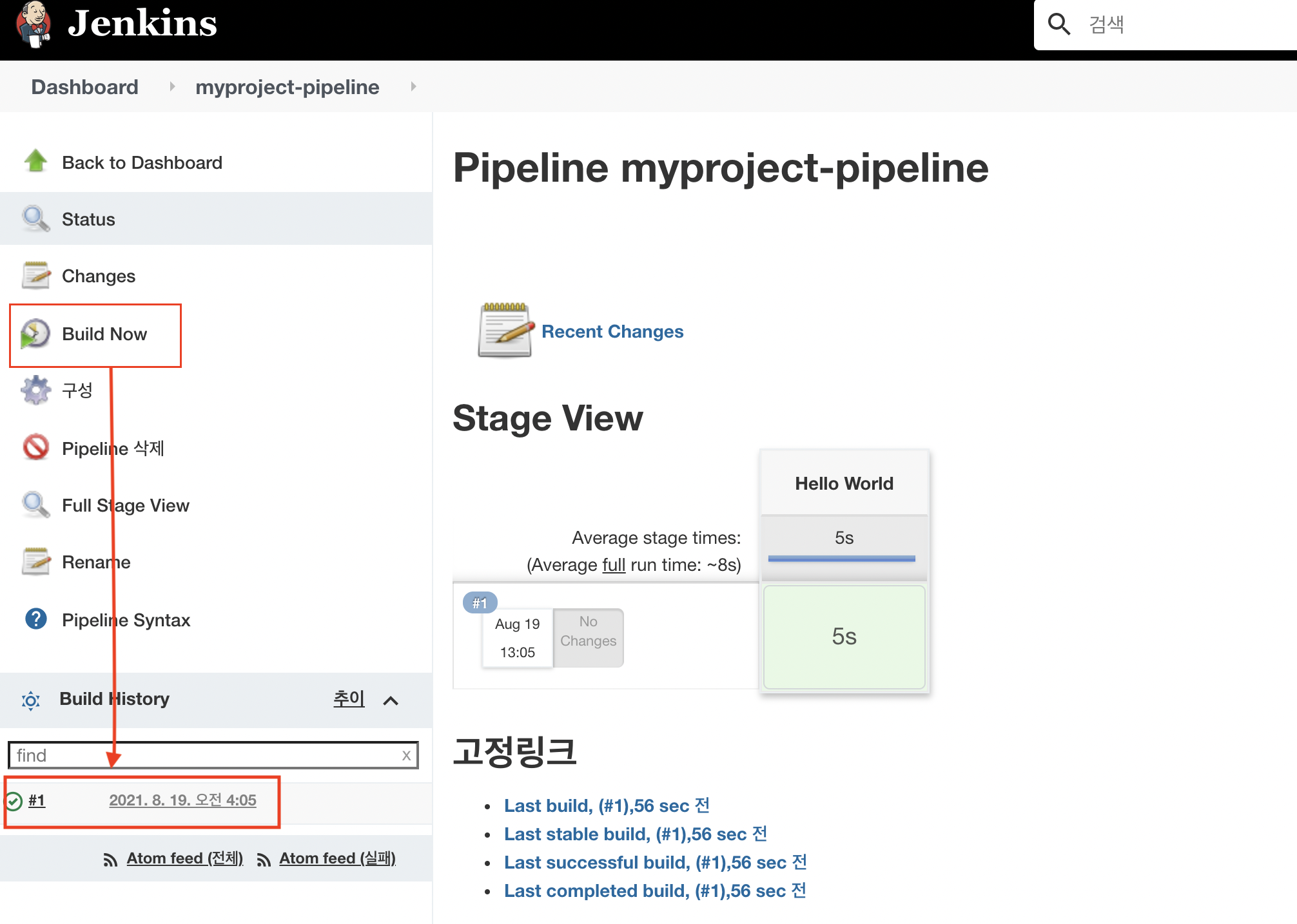
Task: Open Rename in side menu
Action: click(96, 562)
